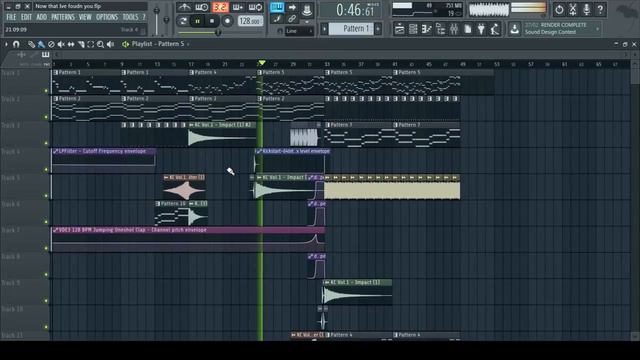640x360 pixels.
Task: Click the circular arrow icon top-right
Action: pyautogui.click(x=559, y=9)
